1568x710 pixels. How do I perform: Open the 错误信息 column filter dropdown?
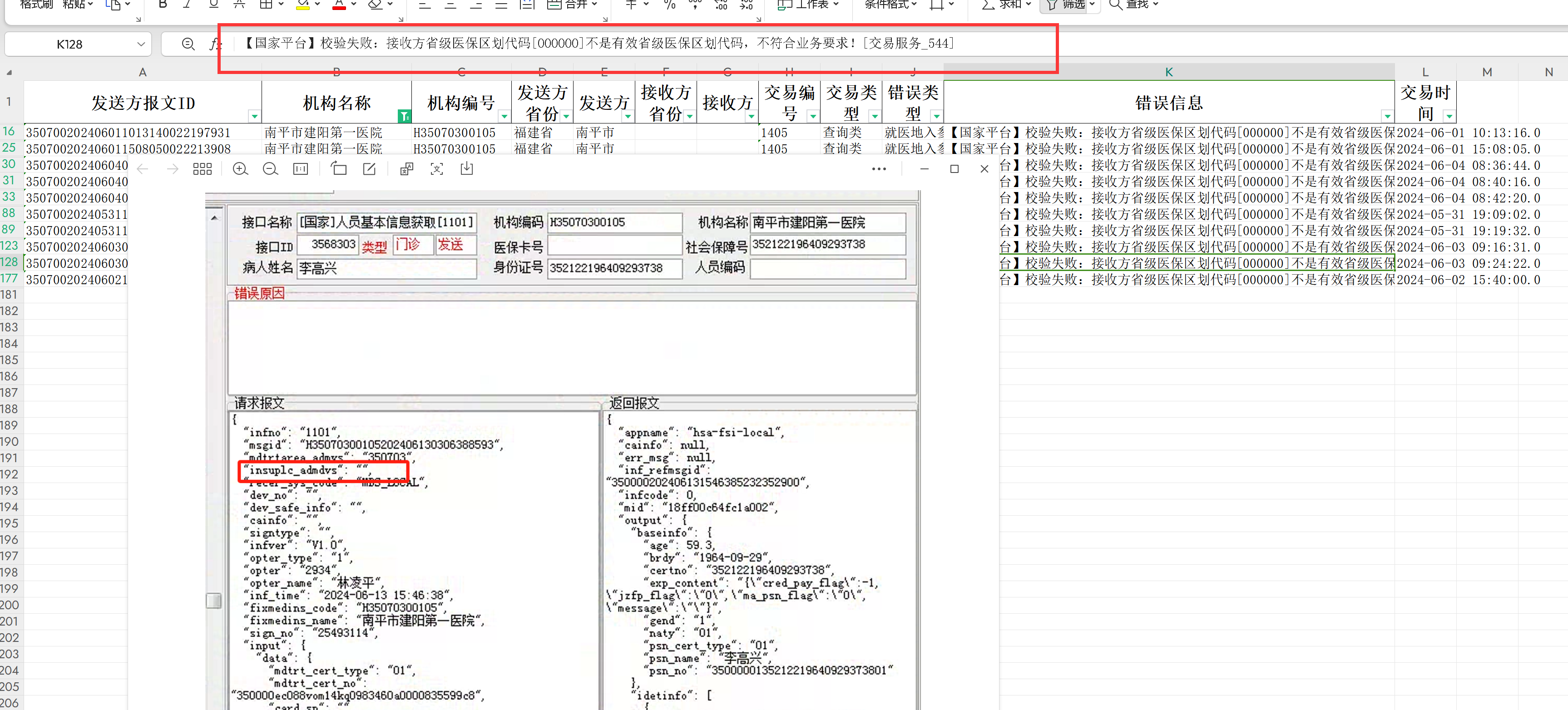coord(1387,116)
